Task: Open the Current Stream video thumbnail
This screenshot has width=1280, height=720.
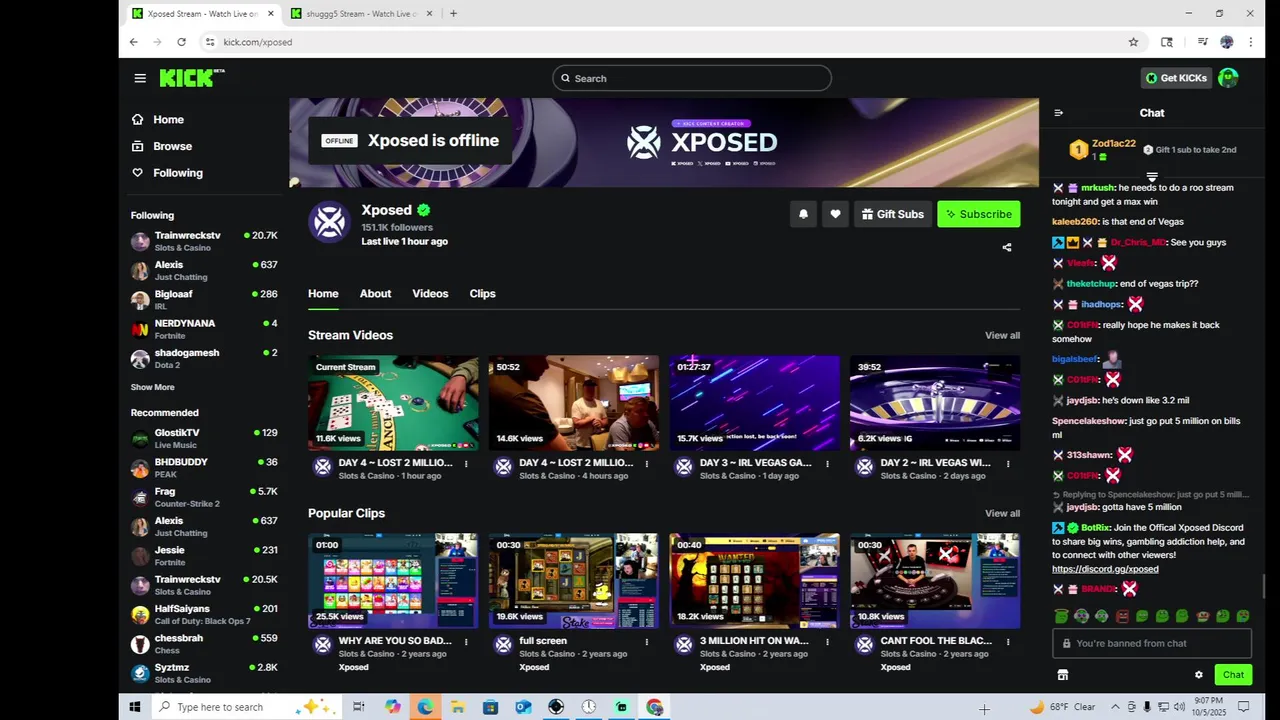Action: point(393,403)
